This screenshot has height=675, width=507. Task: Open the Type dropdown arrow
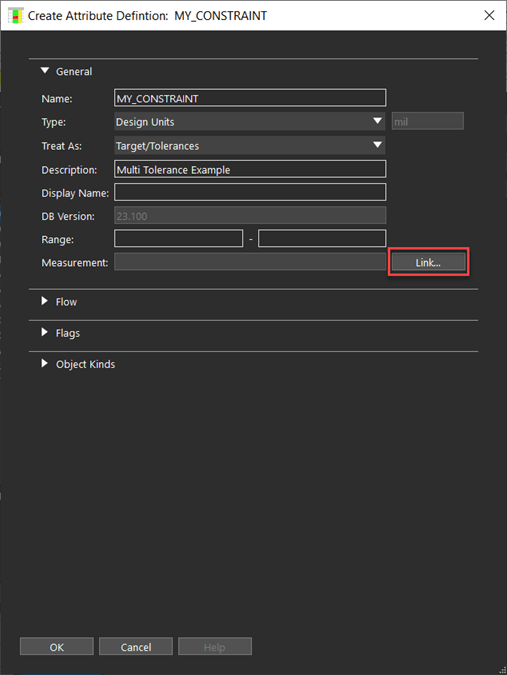pyautogui.click(x=377, y=121)
